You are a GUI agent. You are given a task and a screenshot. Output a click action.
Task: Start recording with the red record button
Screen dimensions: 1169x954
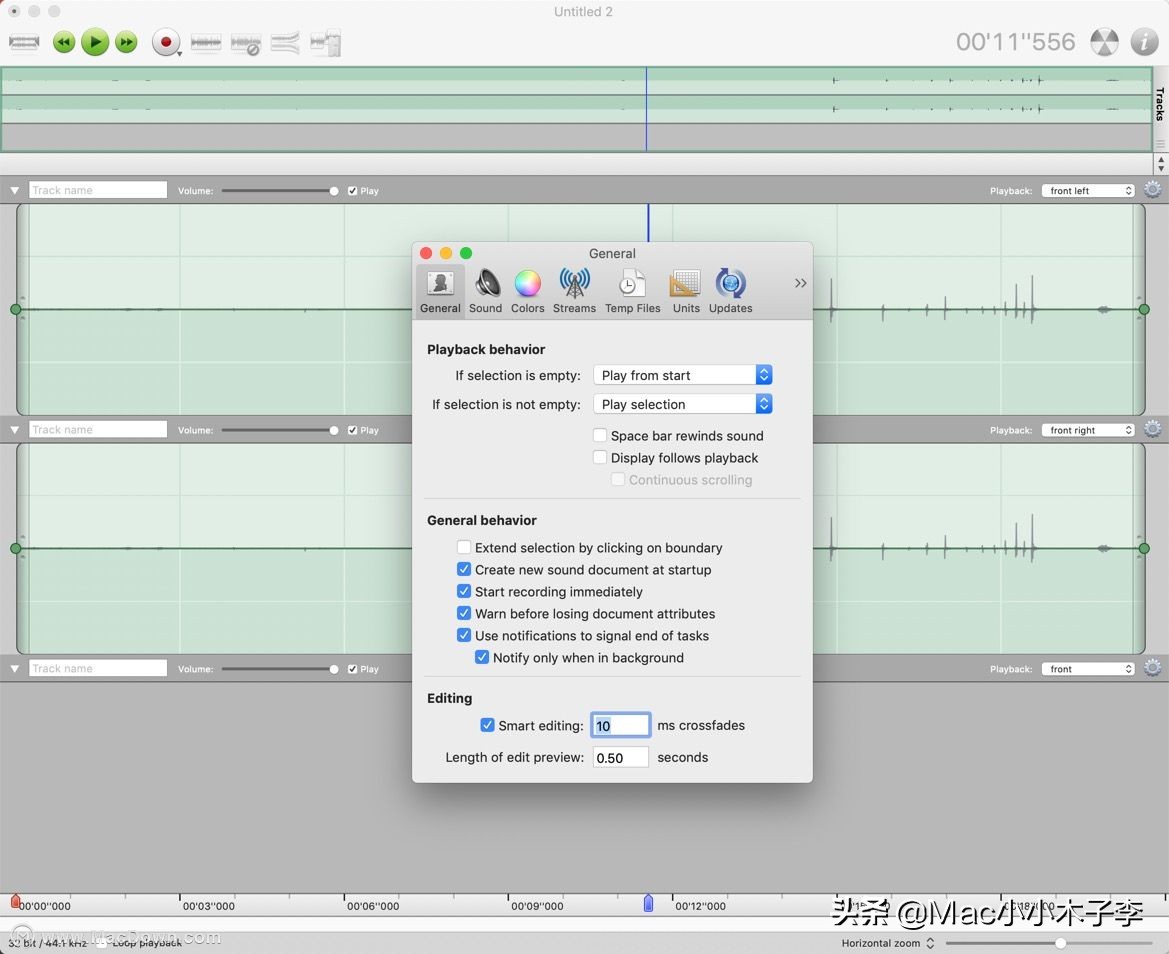166,42
